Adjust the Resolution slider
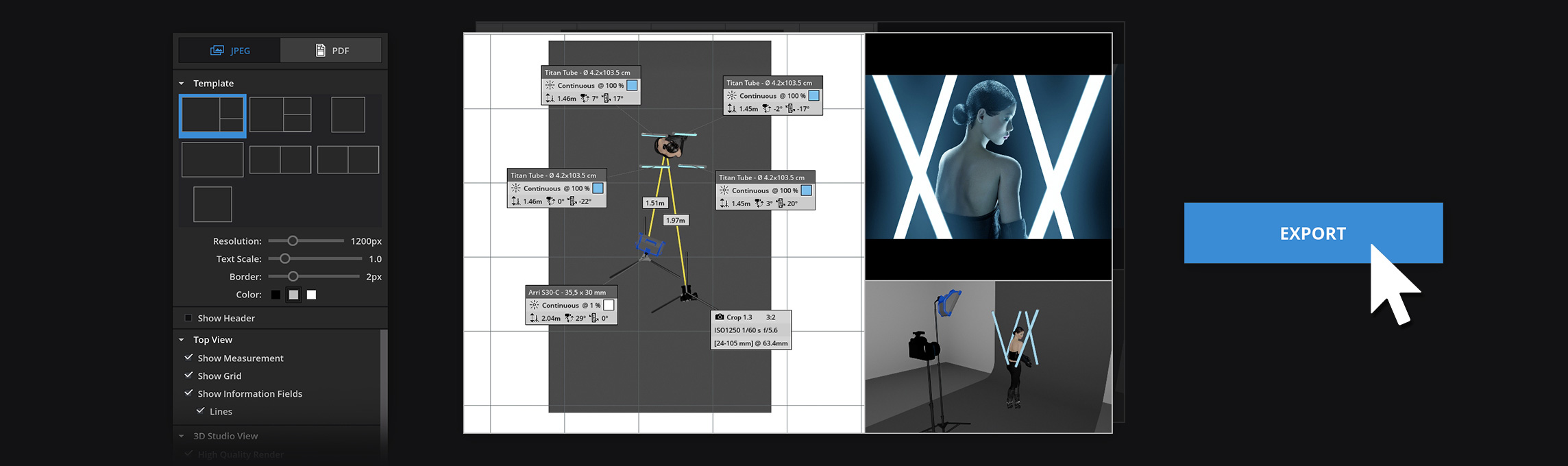Viewport: 1568px width, 466px height. point(293,241)
